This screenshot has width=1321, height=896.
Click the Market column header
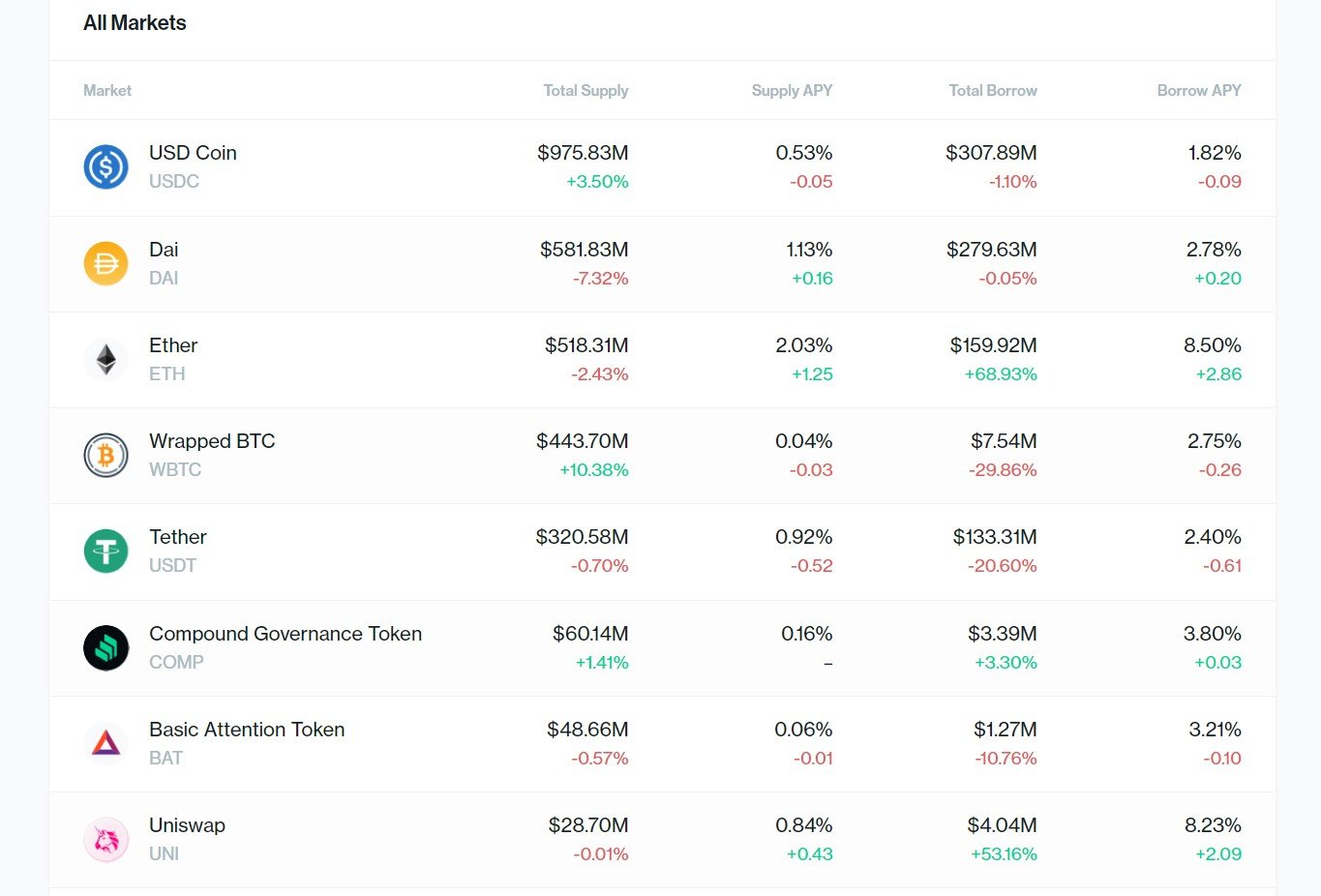(x=107, y=90)
